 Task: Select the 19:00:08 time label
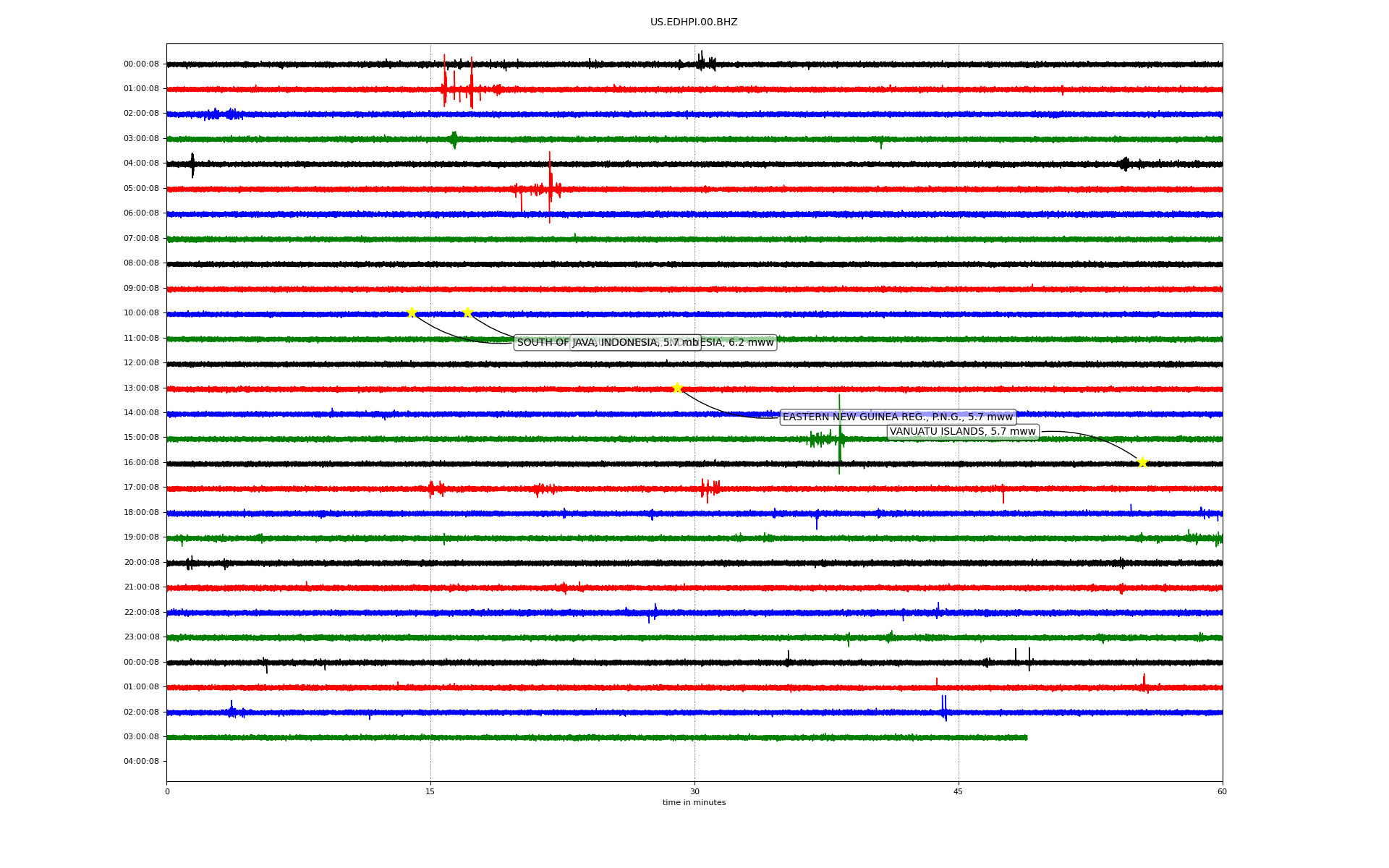[x=141, y=537]
